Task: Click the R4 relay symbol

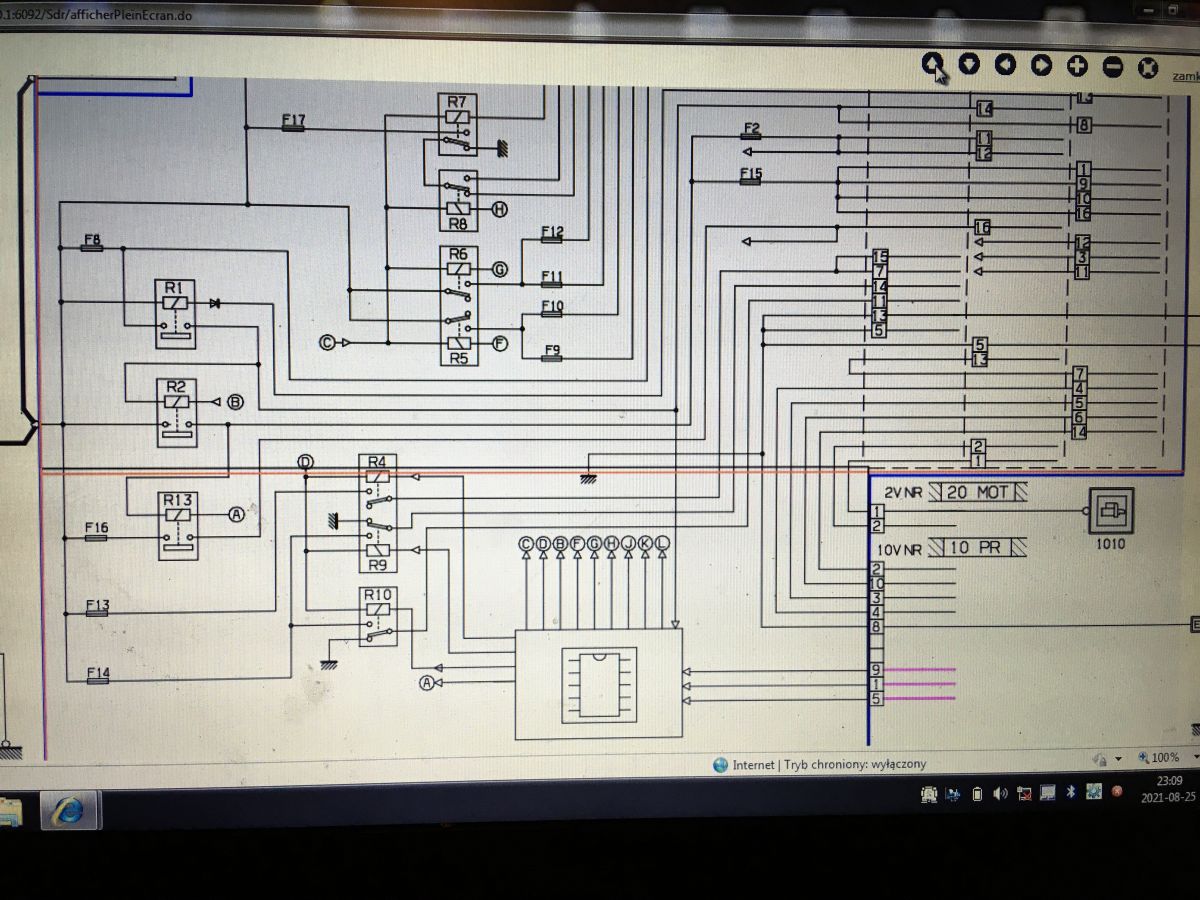Action: click(377, 482)
